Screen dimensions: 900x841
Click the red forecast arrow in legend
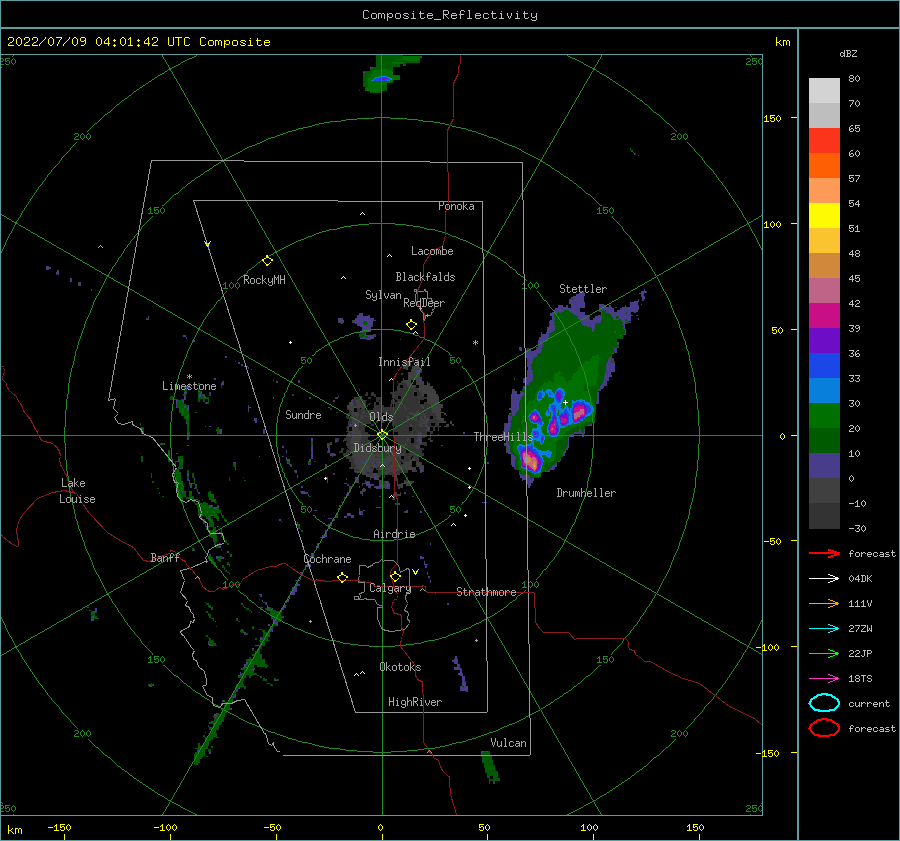point(824,553)
